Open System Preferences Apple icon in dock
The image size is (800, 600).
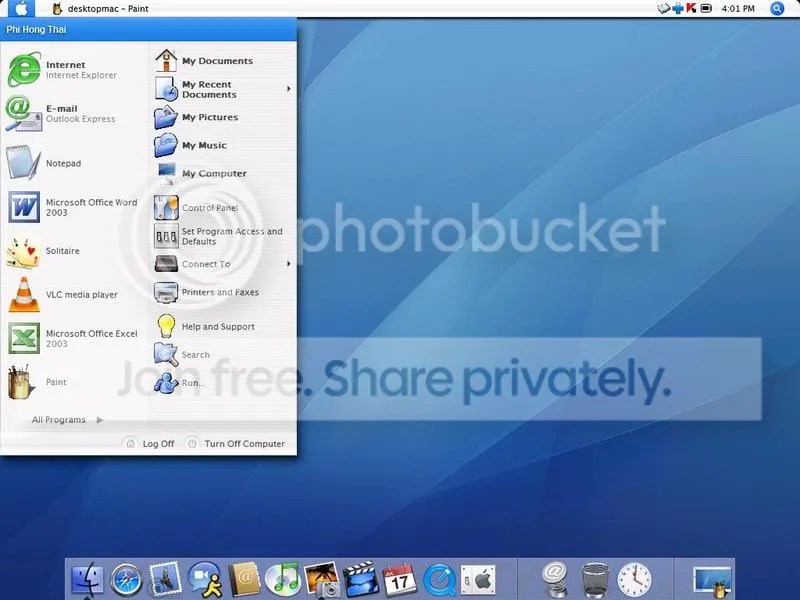click(478, 580)
